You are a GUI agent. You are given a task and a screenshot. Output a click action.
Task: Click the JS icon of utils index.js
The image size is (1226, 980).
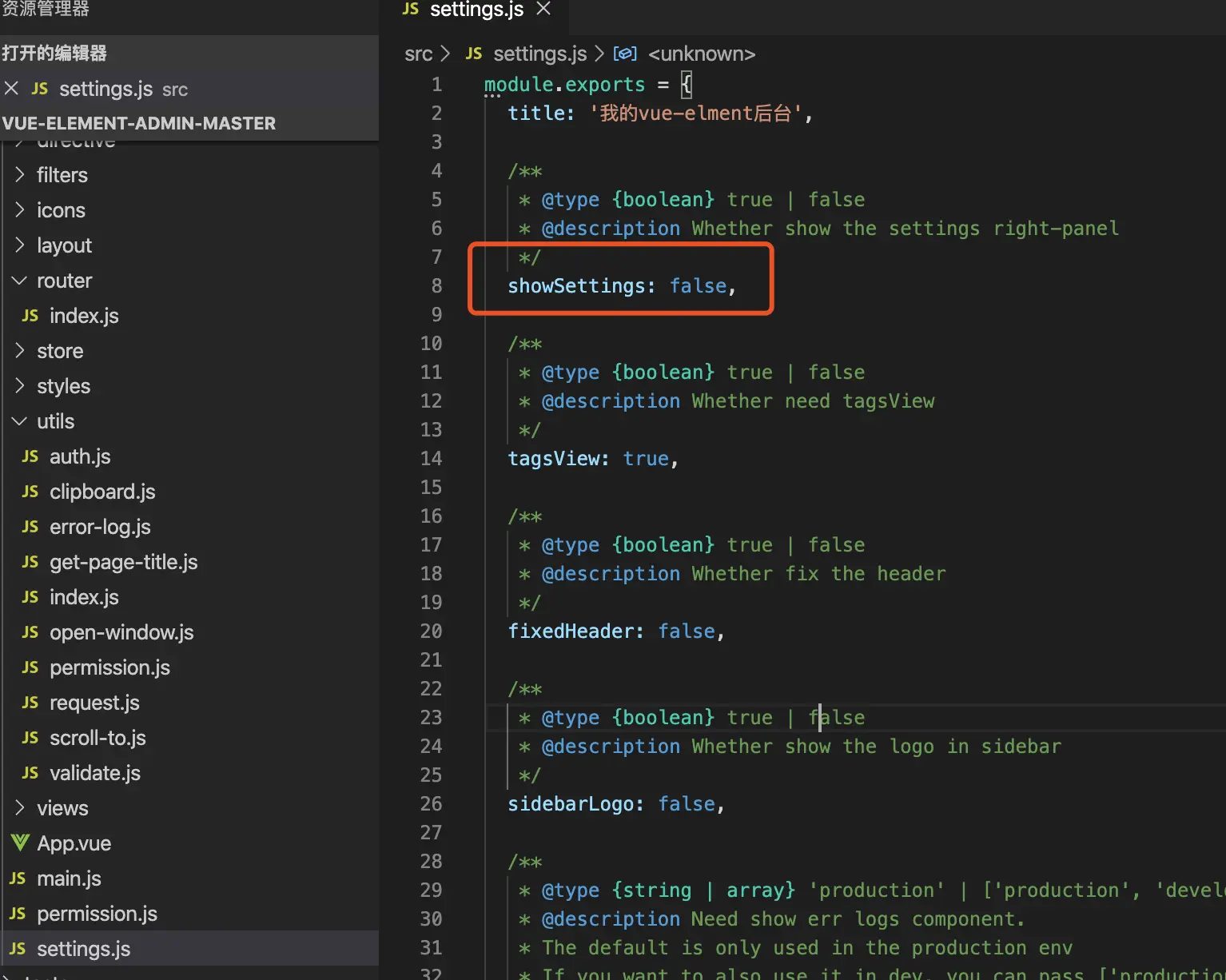click(x=30, y=597)
